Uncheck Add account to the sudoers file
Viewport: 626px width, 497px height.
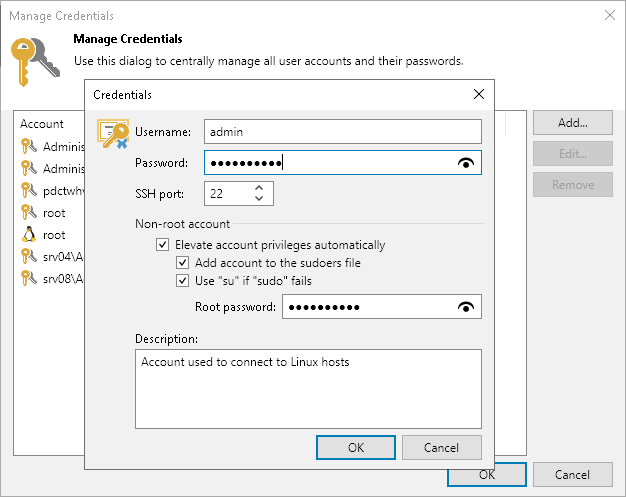pyautogui.click(x=182, y=263)
